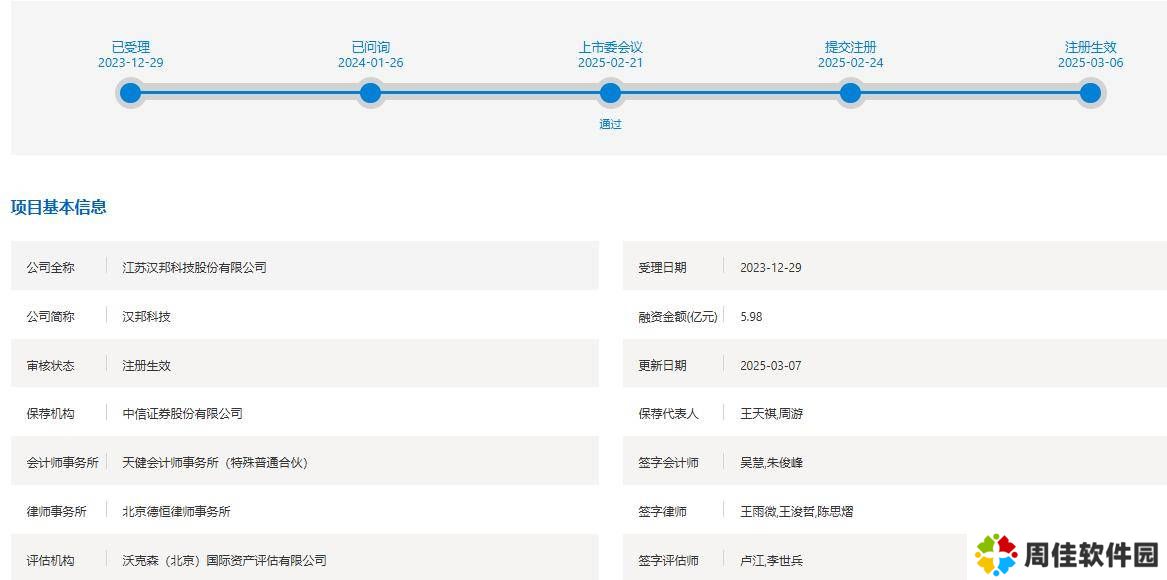Select the 2023-12-29 value in 受理日期 row
This screenshot has height=580, width=1167.
click(x=771, y=267)
